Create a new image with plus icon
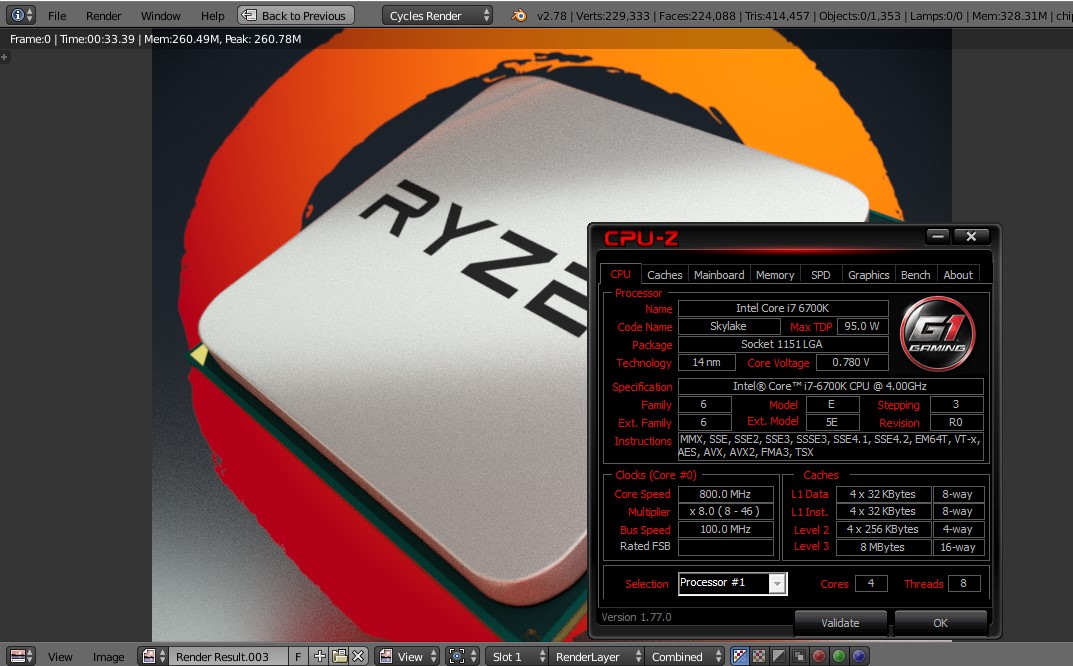Image resolution: width=1073 pixels, height=666 pixels. coord(319,656)
